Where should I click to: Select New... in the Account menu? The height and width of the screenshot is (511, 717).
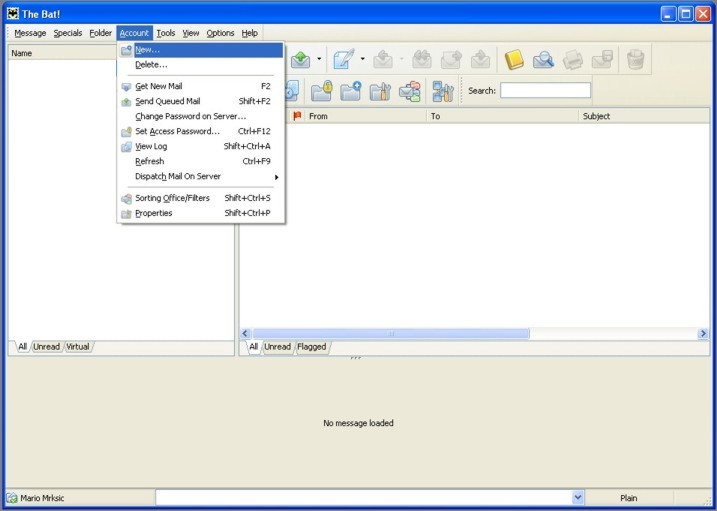[201, 50]
